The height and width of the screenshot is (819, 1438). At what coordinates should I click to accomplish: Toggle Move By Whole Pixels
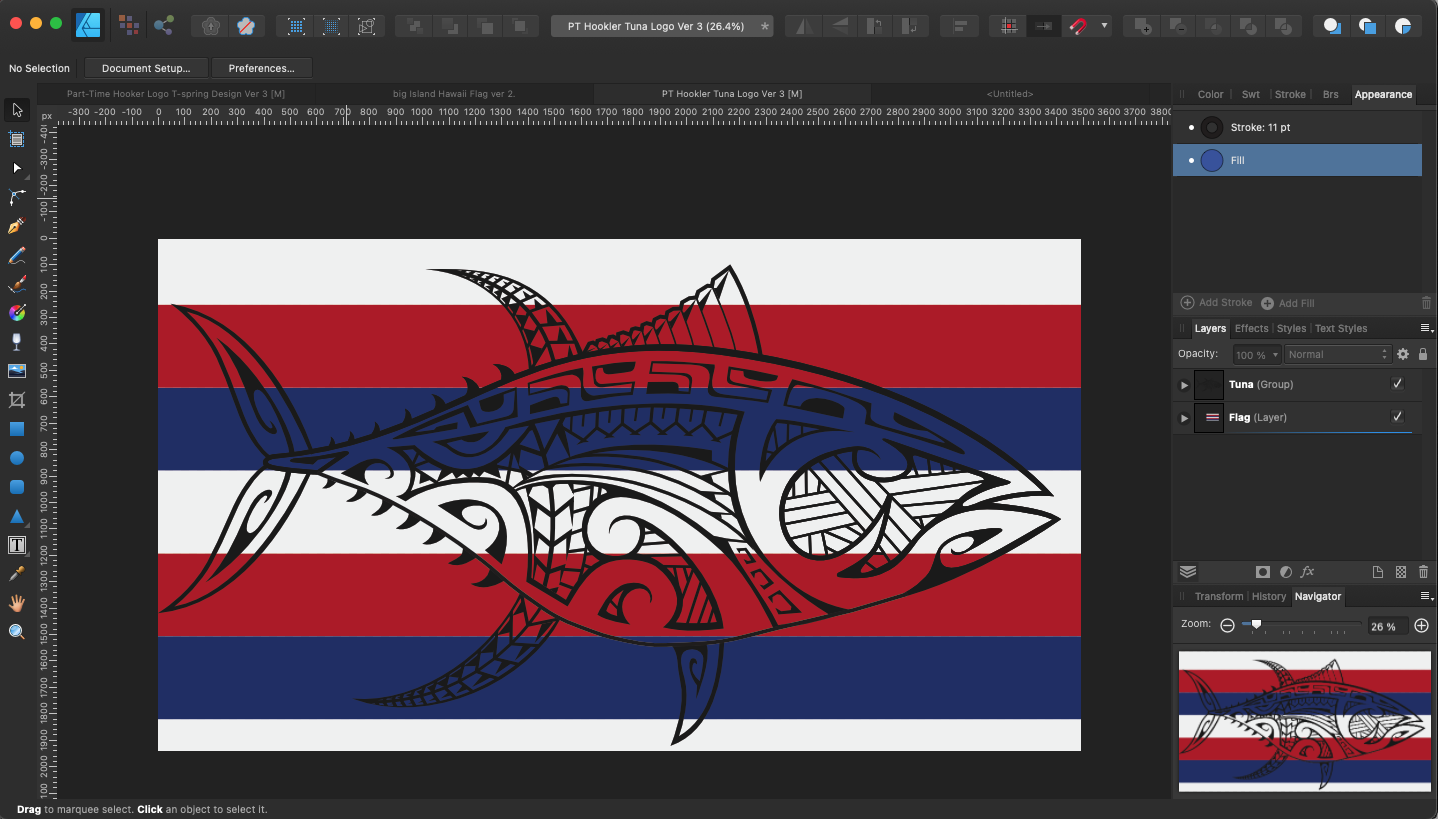point(1044,26)
